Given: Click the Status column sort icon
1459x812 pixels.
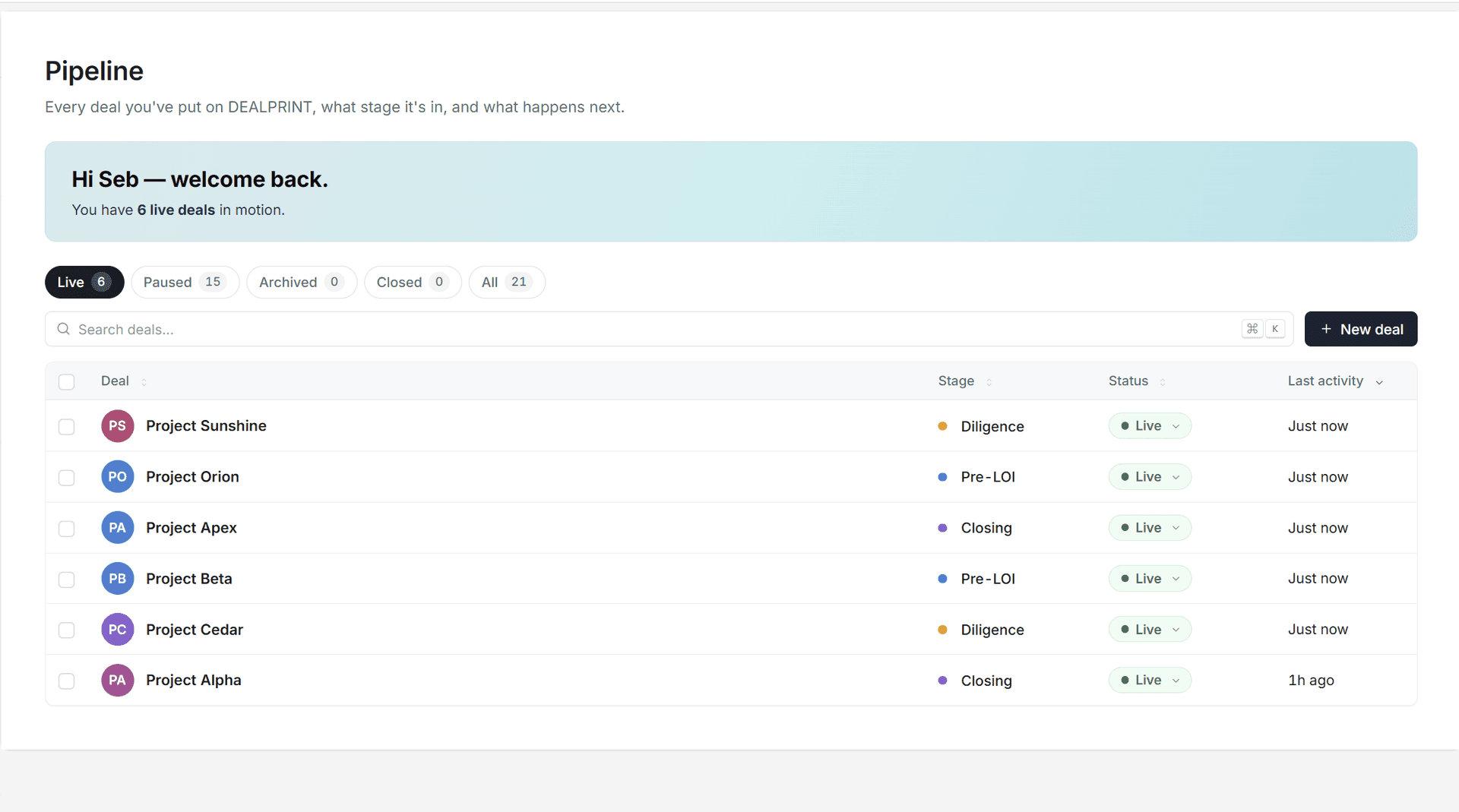Looking at the screenshot, I should coord(1163,381).
